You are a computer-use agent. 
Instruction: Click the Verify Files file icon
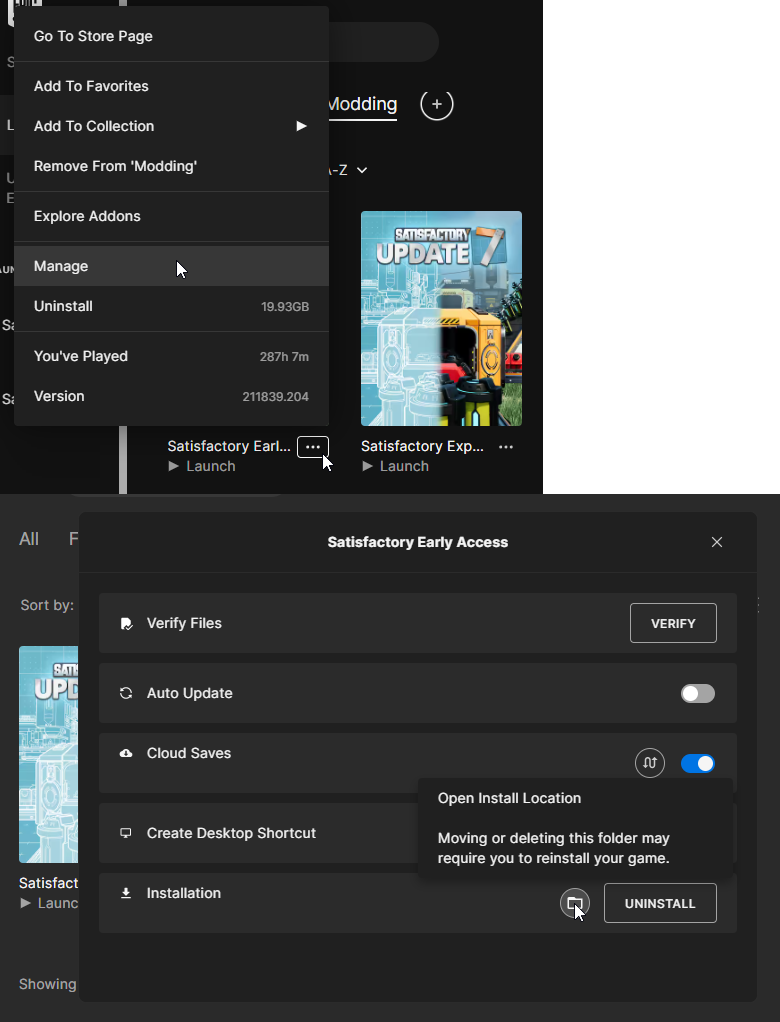126,624
